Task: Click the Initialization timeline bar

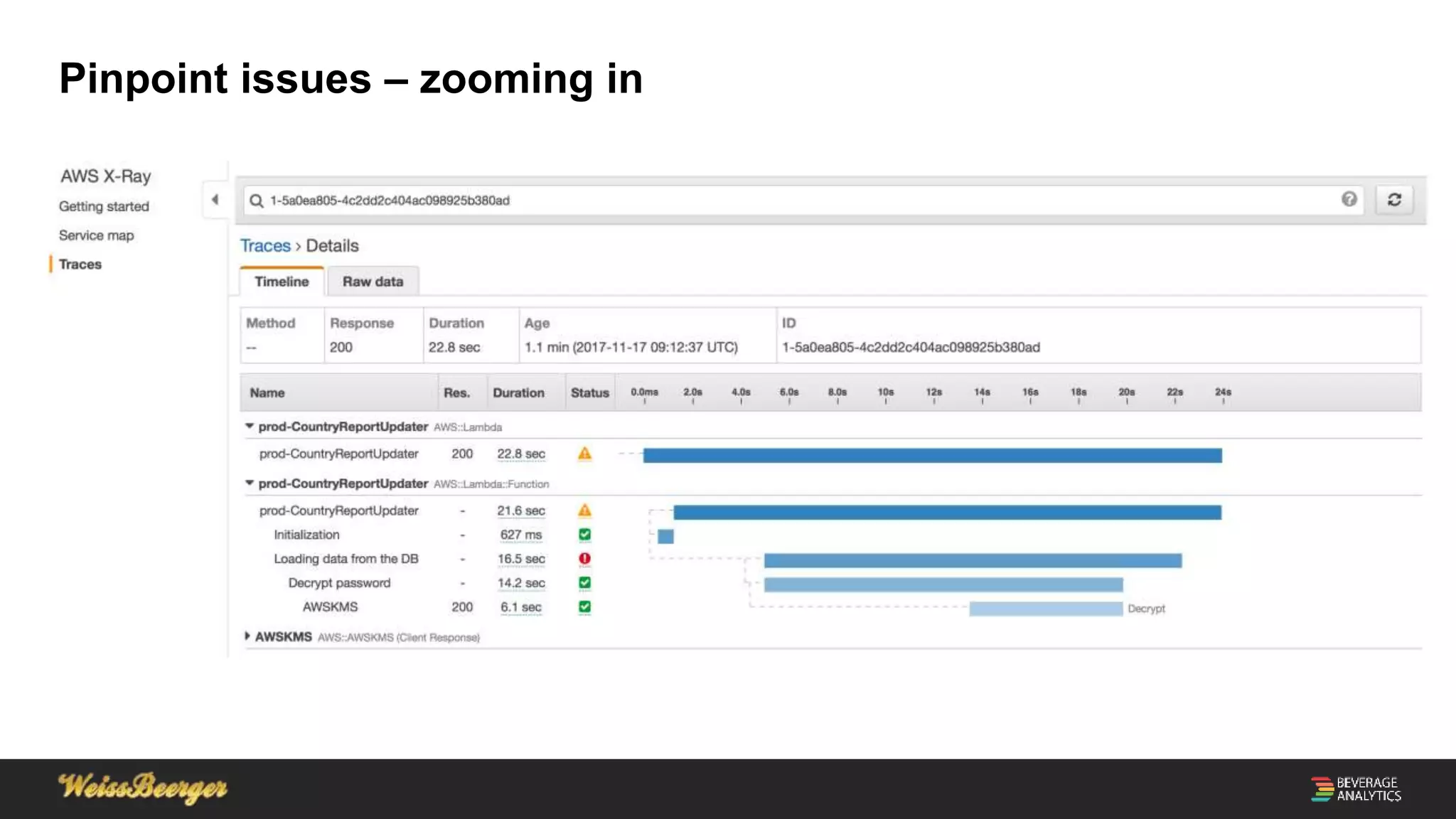Action: (x=665, y=536)
